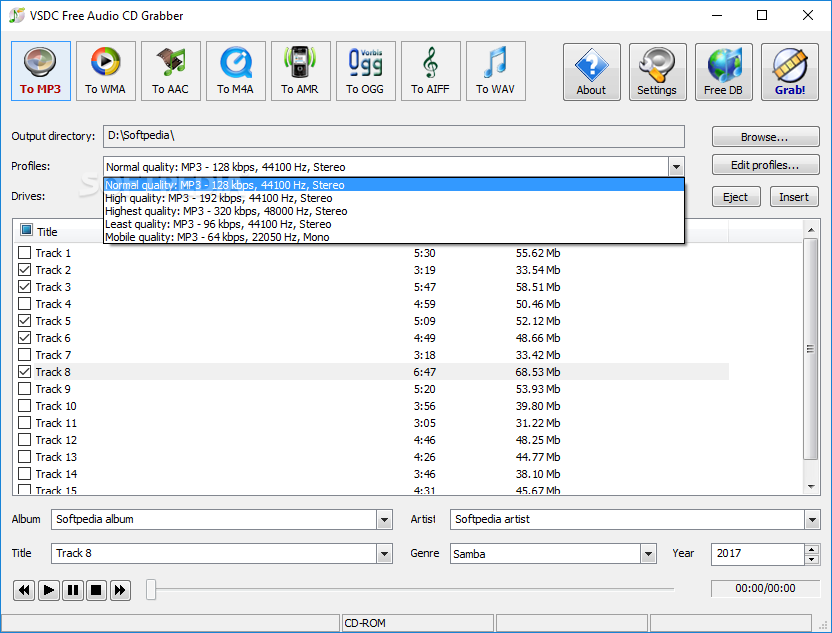Click the Browse... button
This screenshot has height=633, width=832.
pyautogui.click(x=765, y=137)
